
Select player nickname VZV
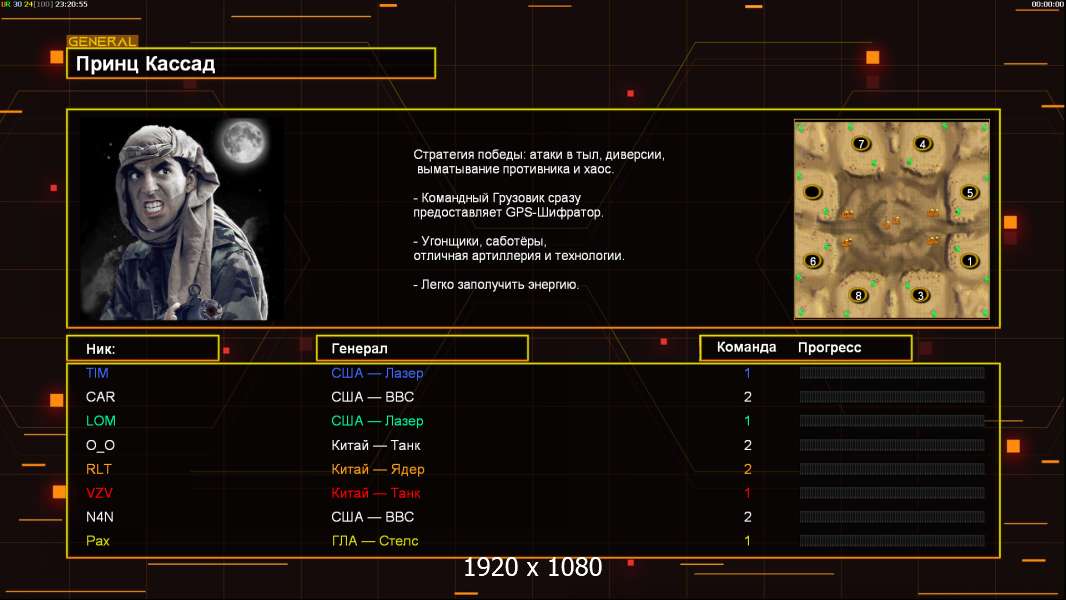point(99,493)
